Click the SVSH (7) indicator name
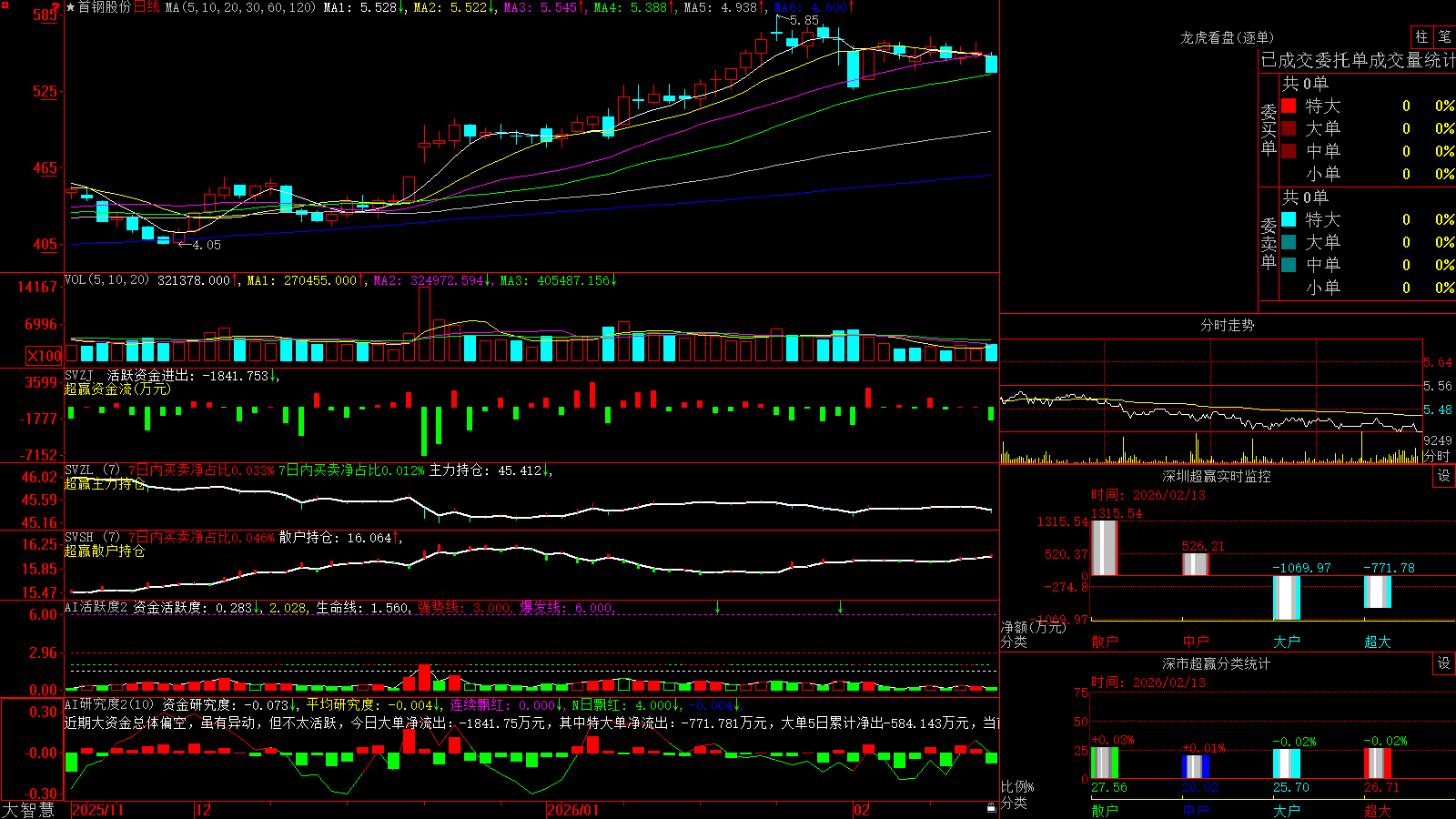The width and height of the screenshot is (1456, 819). pyautogui.click(x=93, y=538)
